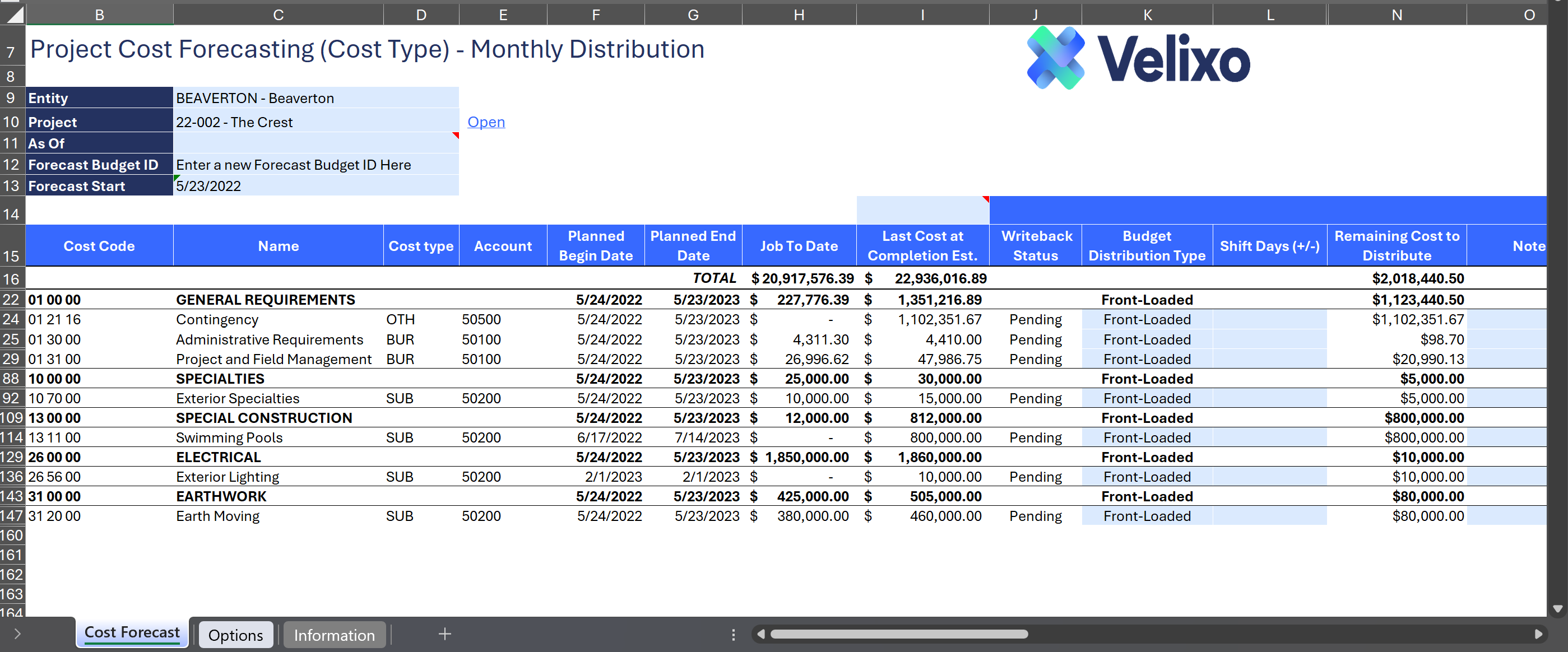The height and width of the screenshot is (652, 1568).
Task: Click horizontal scrollbar right arrow
Action: tap(1538, 634)
